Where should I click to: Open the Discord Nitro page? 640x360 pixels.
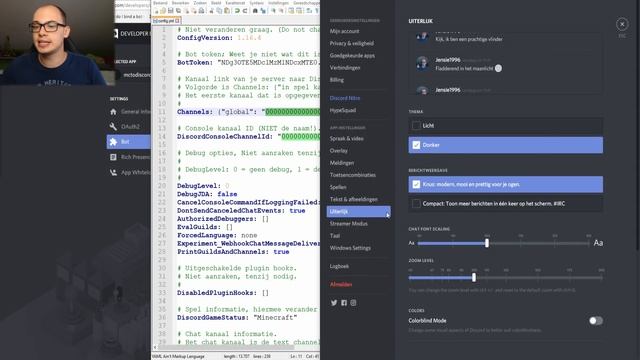345,98
